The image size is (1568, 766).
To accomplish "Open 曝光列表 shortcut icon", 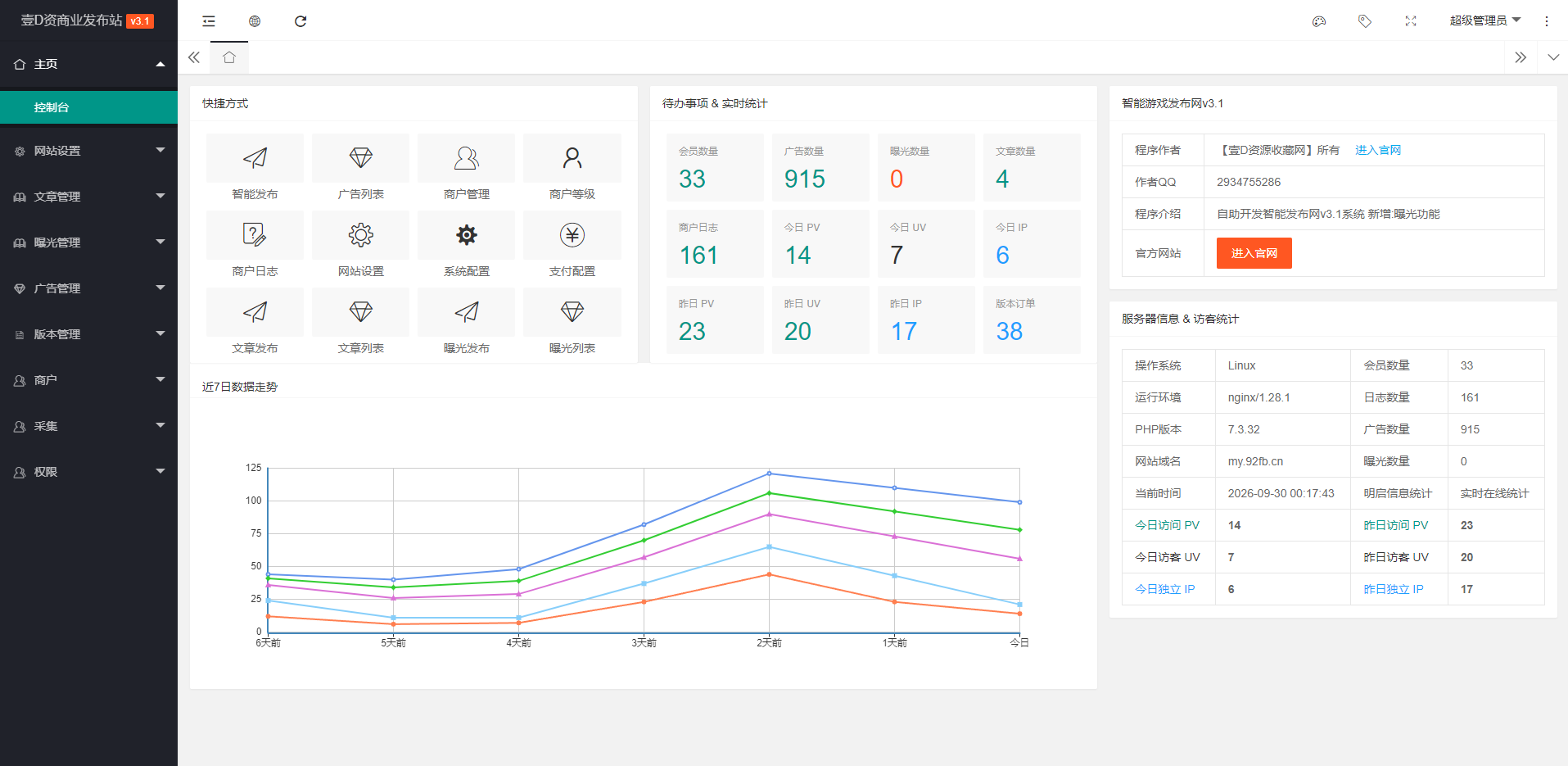I will click(x=572, y=312).
